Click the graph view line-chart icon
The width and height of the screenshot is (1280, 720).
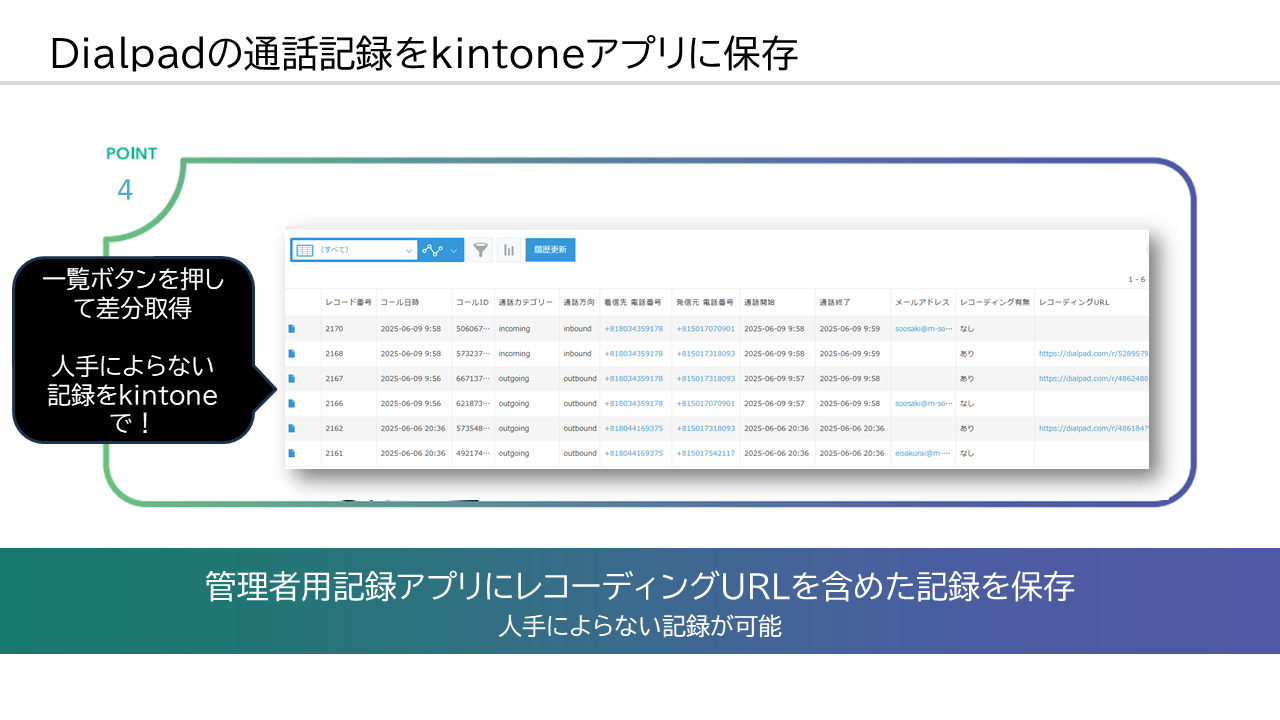pos(432,250)
